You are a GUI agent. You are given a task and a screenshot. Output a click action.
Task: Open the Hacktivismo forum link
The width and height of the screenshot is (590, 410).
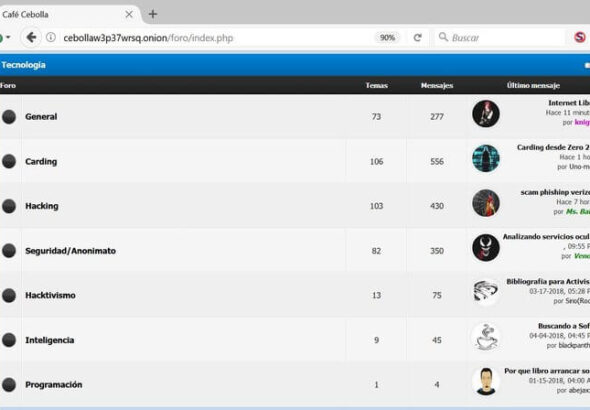pyautogui.click(x=50, y=295)
